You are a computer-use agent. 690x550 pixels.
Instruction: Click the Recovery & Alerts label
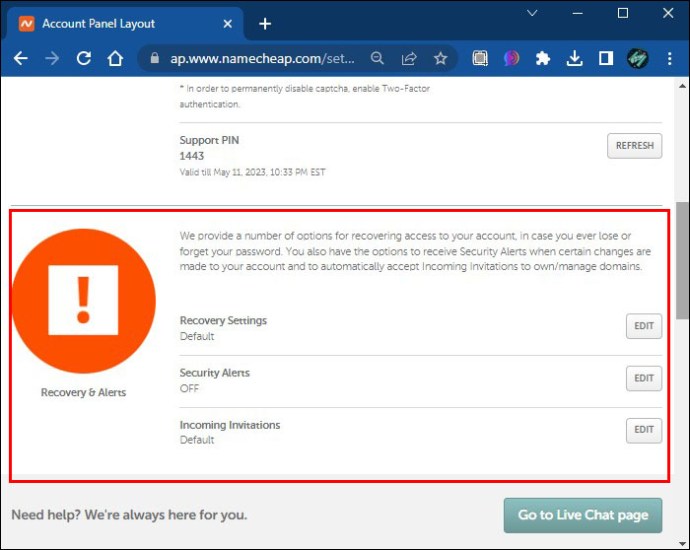point(84,392)
